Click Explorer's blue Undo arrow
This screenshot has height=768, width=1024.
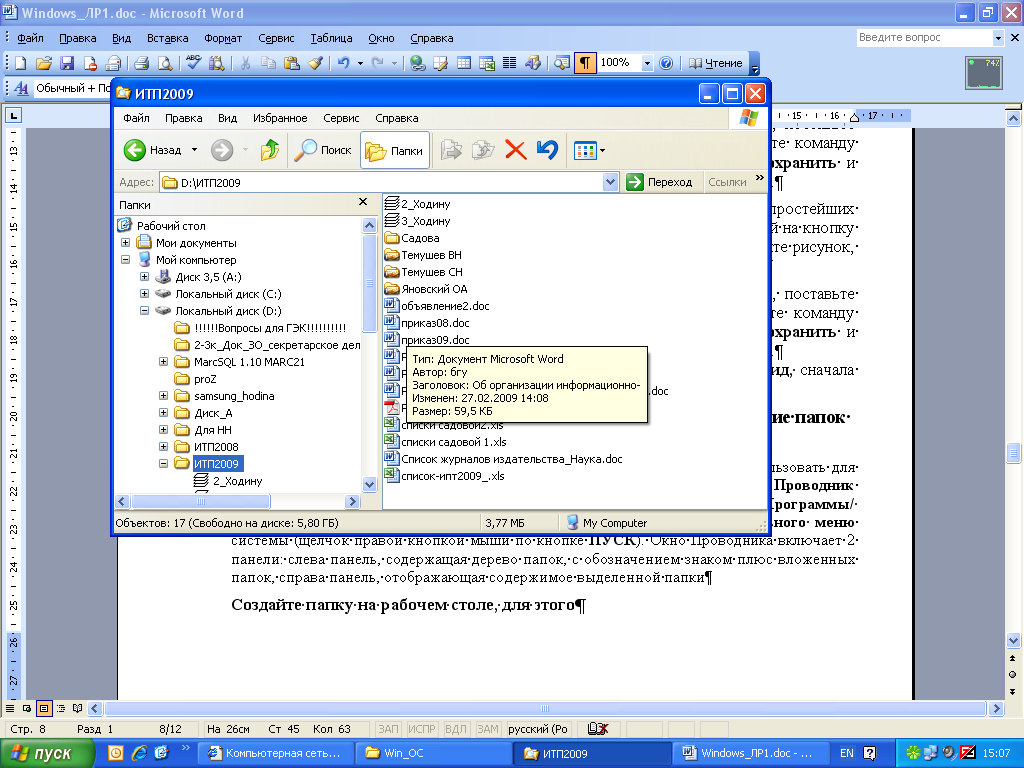point(547,150)
